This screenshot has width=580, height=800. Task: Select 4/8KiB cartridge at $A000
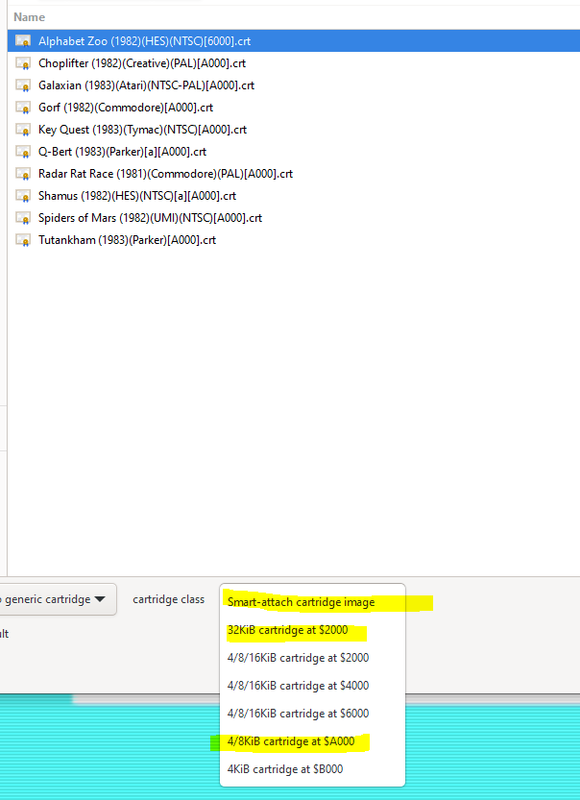click(x=291, y=741)
